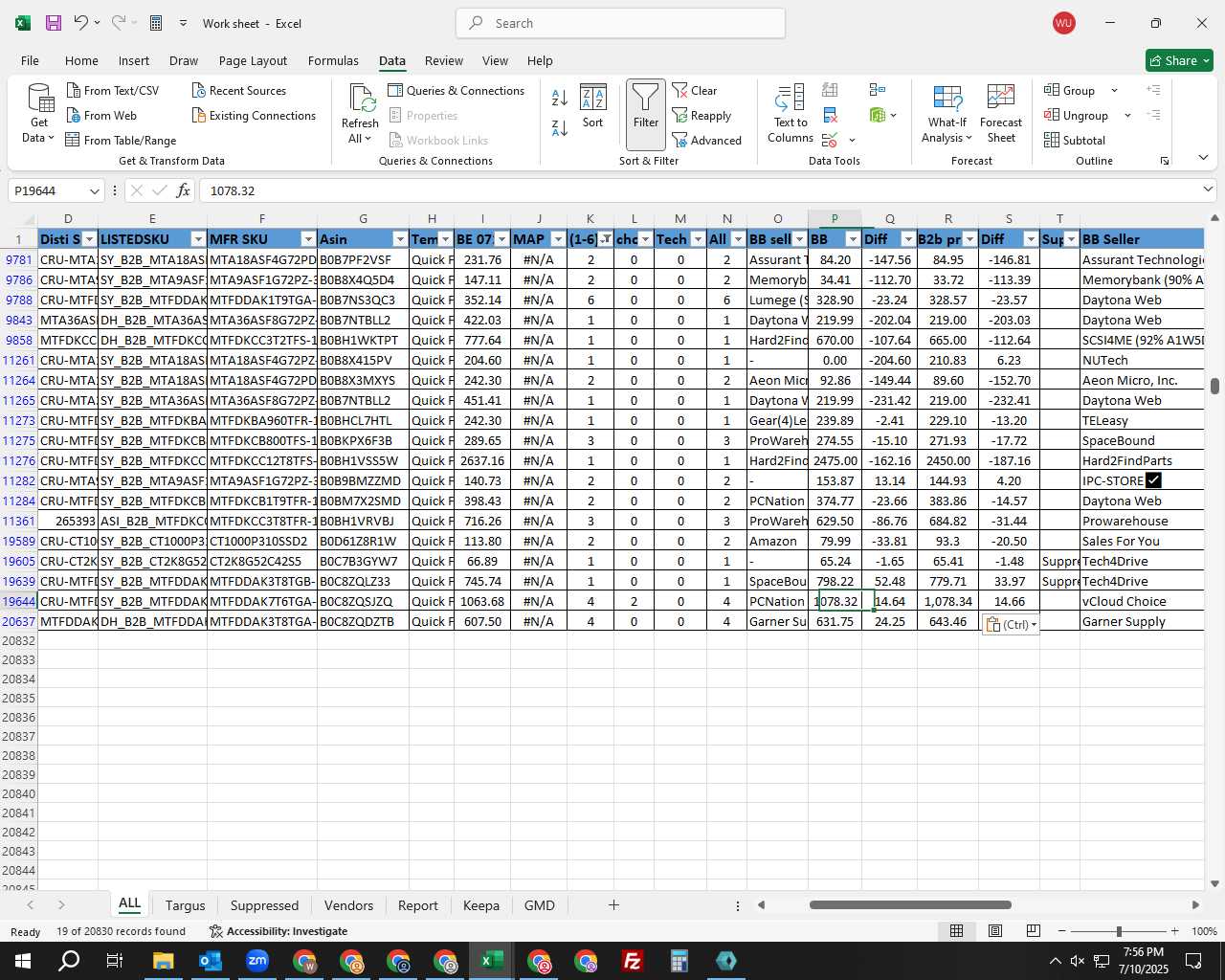Open Advanced filter options
The image size is (1225, 980).
click(707, 140)
